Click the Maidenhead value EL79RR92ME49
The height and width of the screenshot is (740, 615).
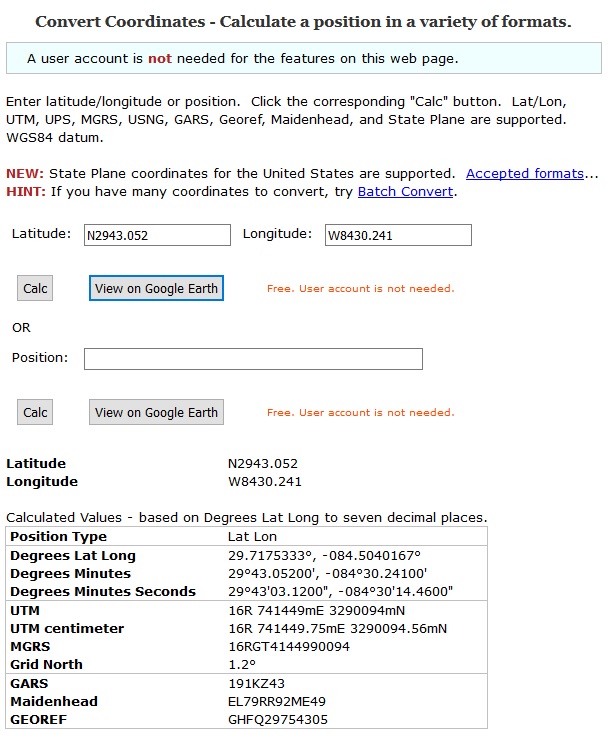(277, 701)
